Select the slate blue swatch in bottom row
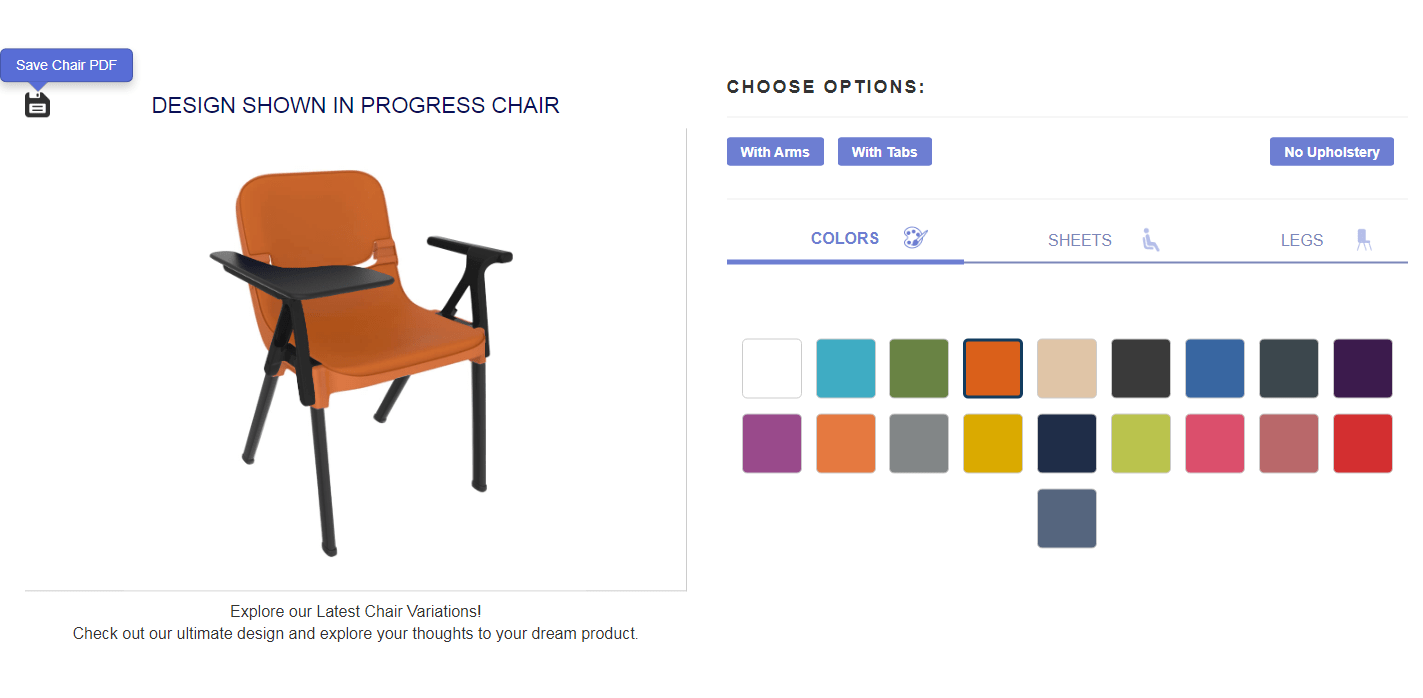The image size is (1423, 698). pos(1067,518)
